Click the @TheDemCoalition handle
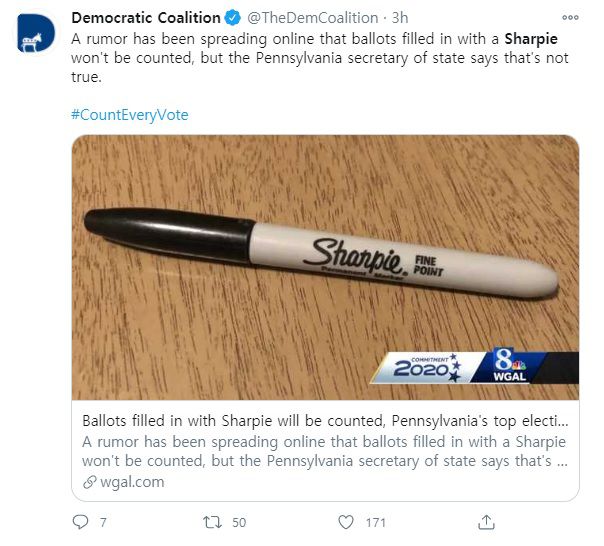 coord(311,17)
